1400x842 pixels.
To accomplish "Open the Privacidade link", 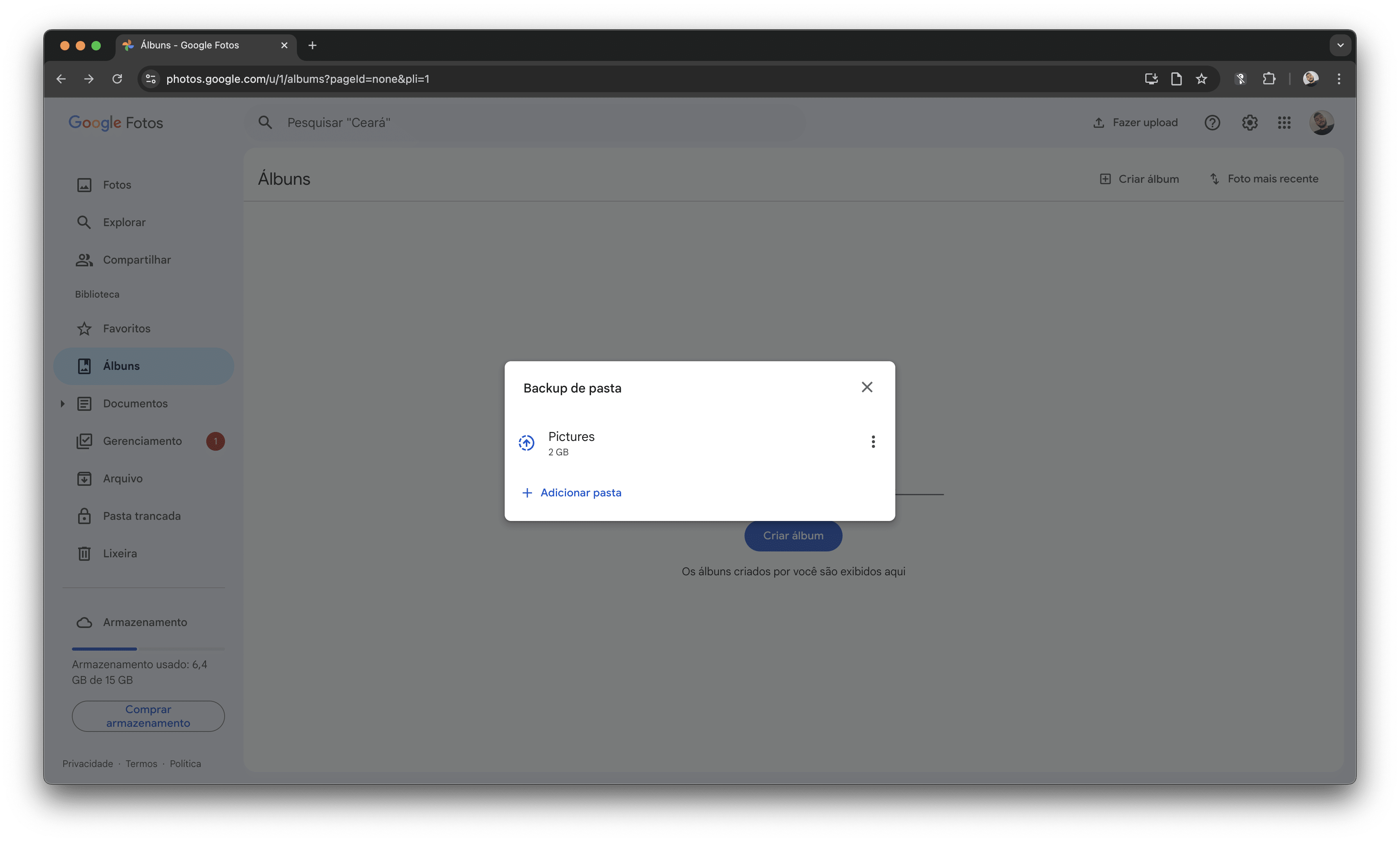I will (x=88, y=764).
